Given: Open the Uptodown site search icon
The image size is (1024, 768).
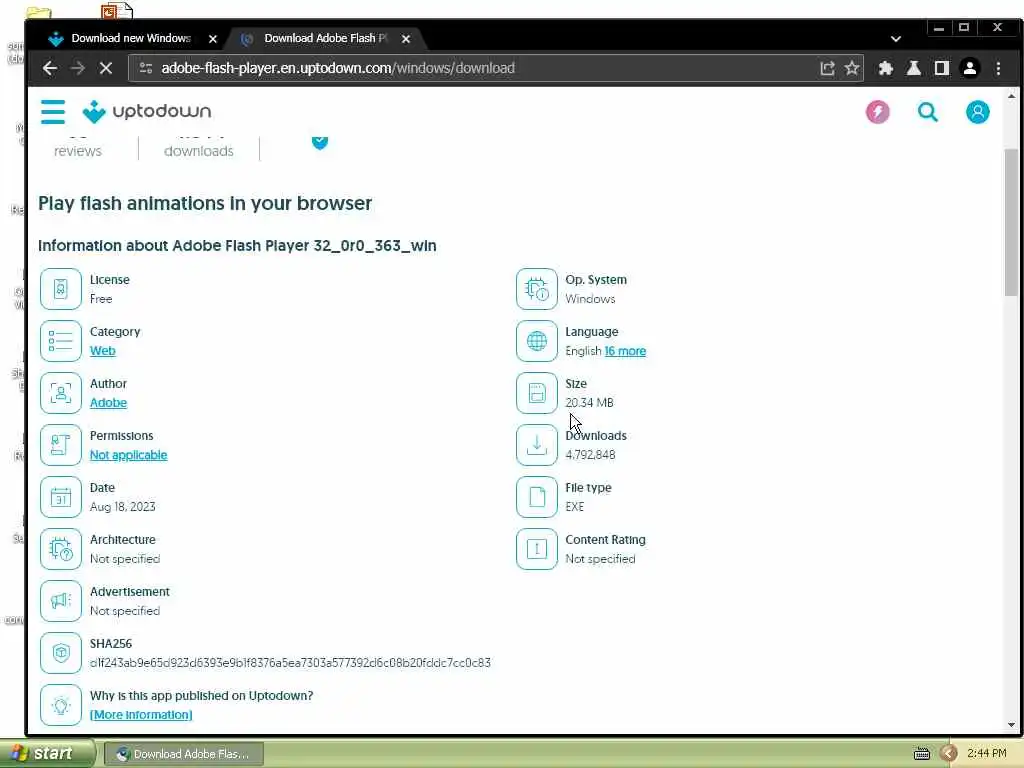Looking at the screenshot, I should click(927, 112).
